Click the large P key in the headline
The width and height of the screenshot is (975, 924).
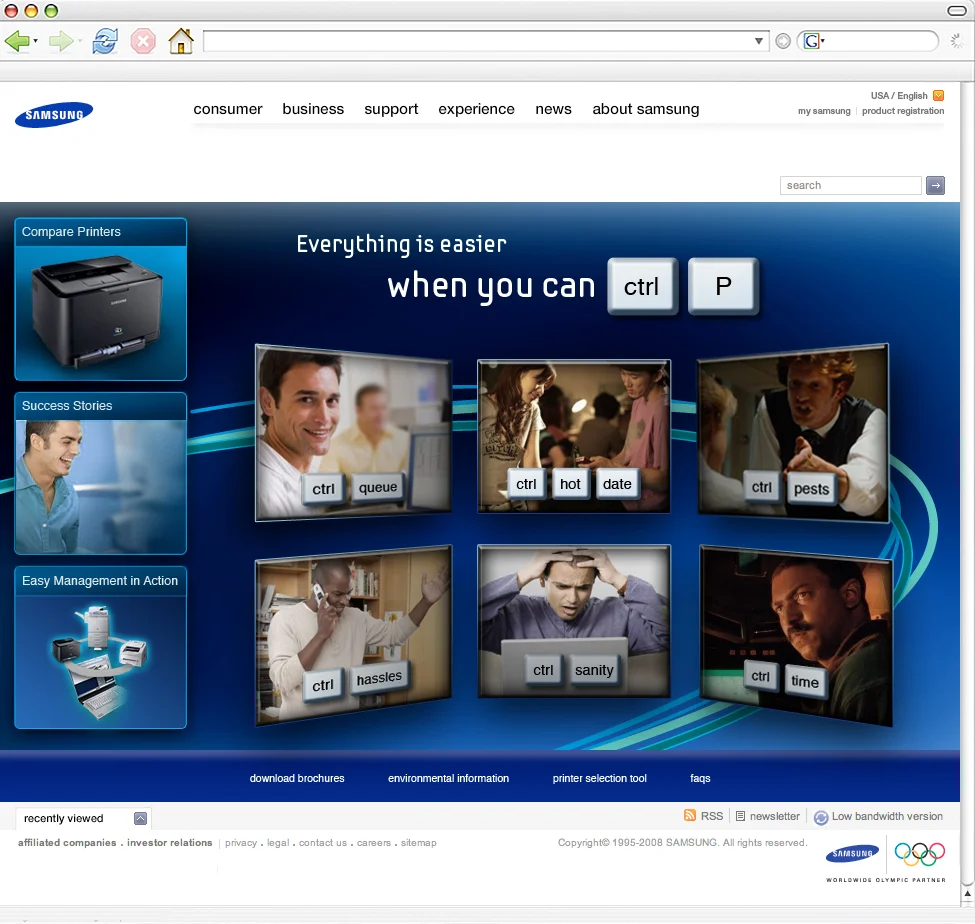(723, 287)
